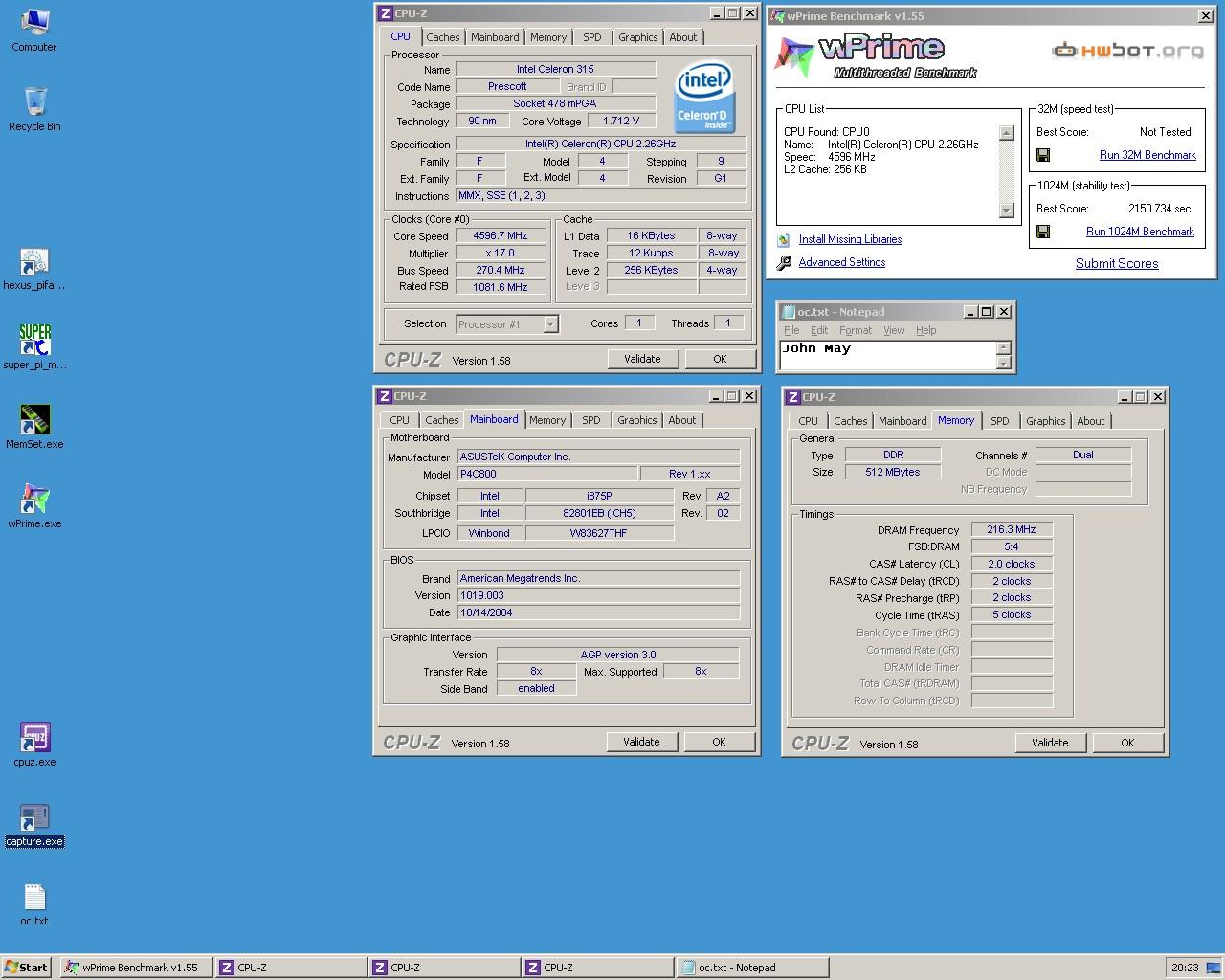Switch to CPU tab in Memory window
The image size is (1225, 980).
(808, 421)
